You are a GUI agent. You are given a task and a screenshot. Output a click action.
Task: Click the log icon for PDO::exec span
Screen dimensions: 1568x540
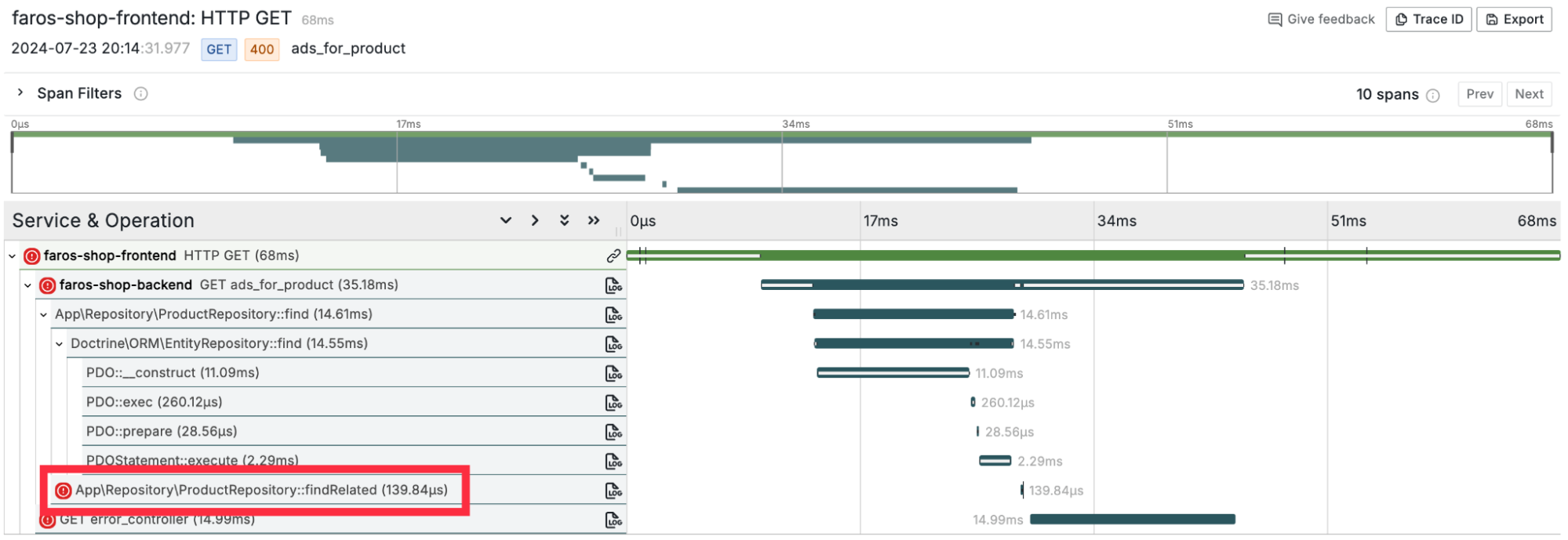click(x=613, y=403)
